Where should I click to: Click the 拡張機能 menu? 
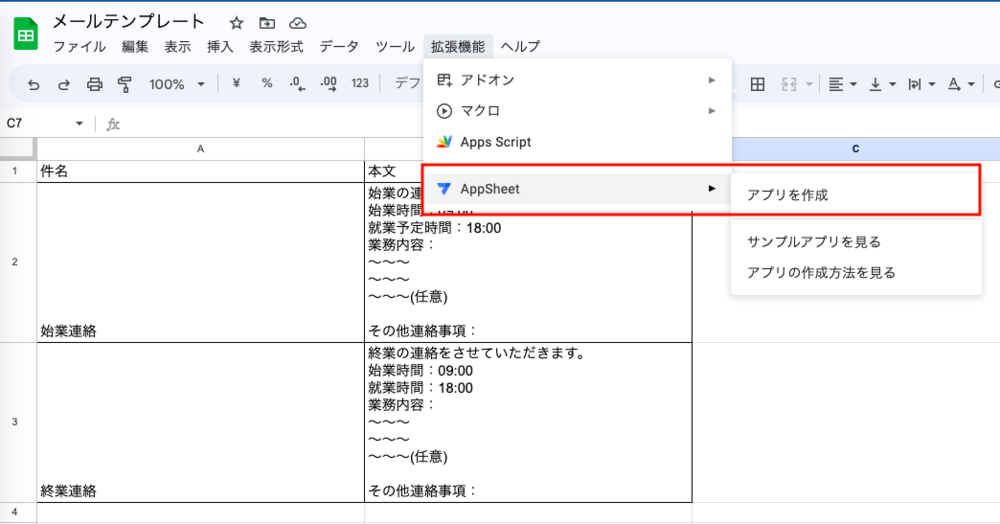[x=458, y=47]
